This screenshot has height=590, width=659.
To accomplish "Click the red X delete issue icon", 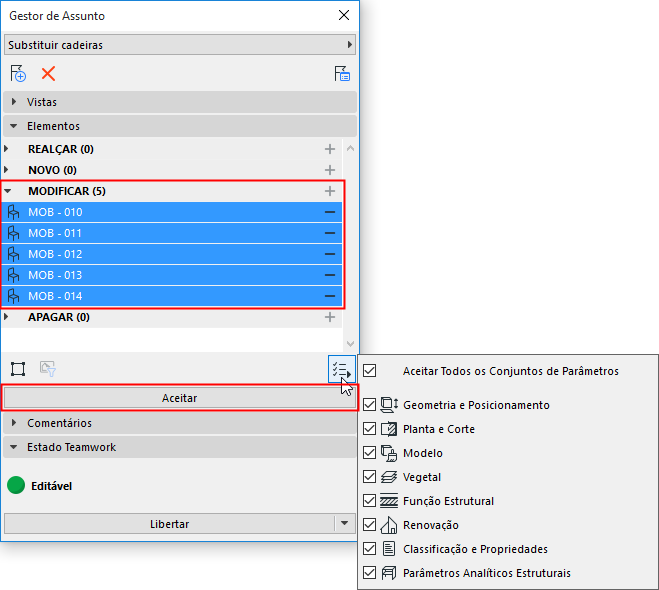I will (x=48, y=74).
